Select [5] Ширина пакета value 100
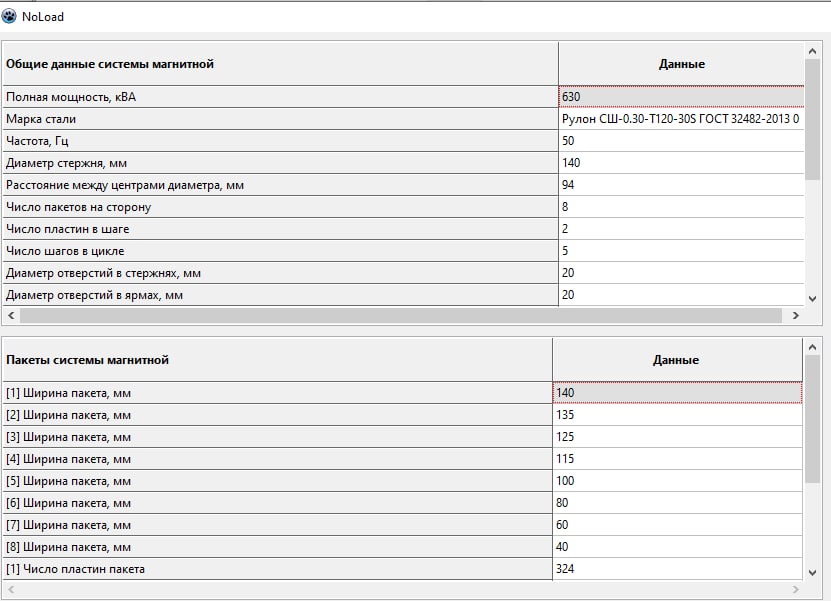 coord(677,481)
